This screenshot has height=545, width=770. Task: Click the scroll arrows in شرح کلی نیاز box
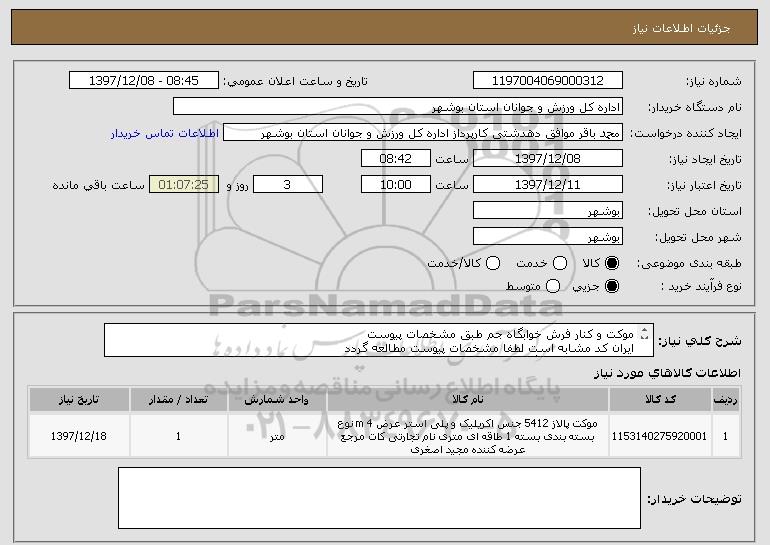click(x=645, y=334)
